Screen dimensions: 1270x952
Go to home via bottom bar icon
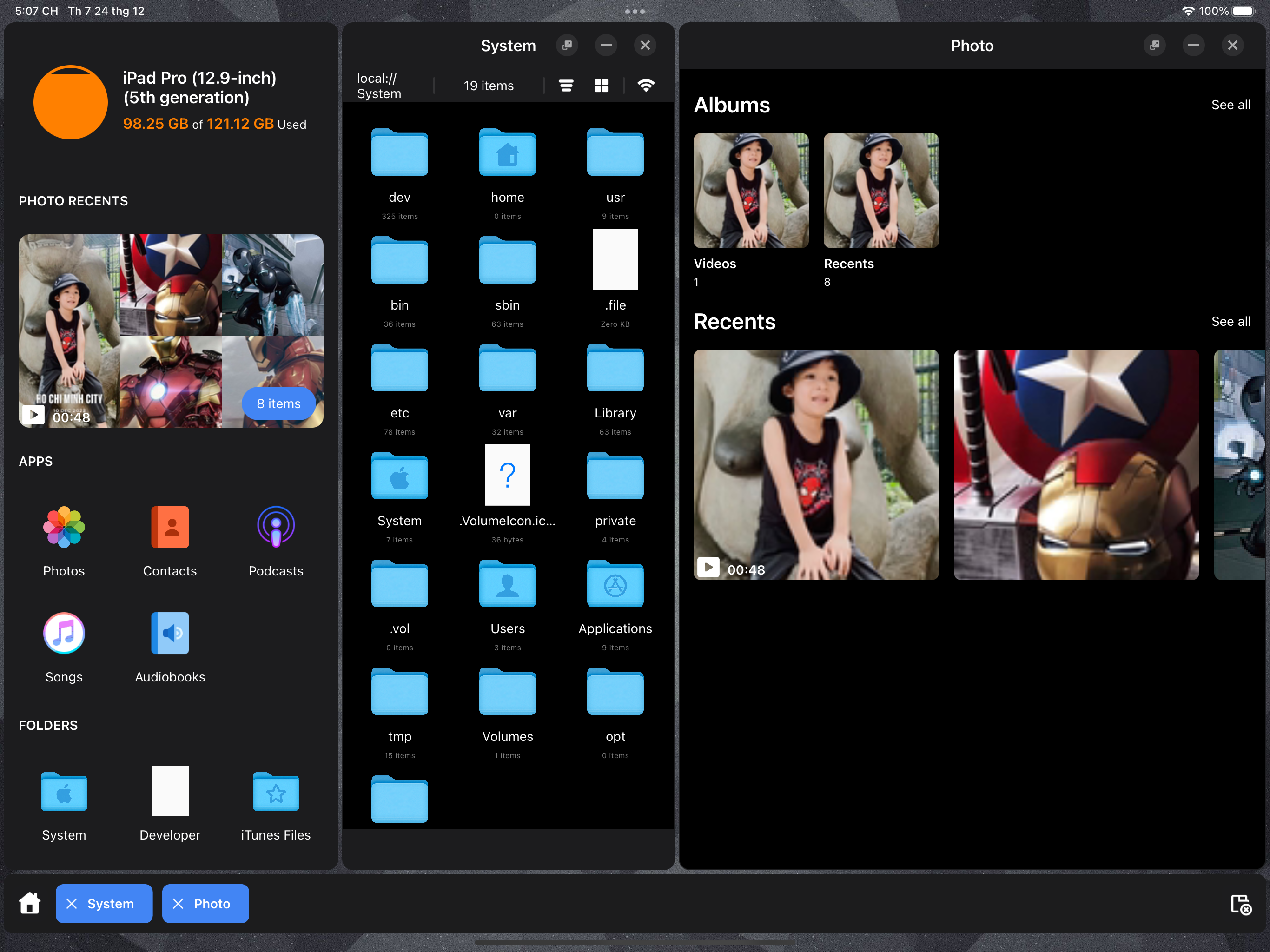[30, 903]
